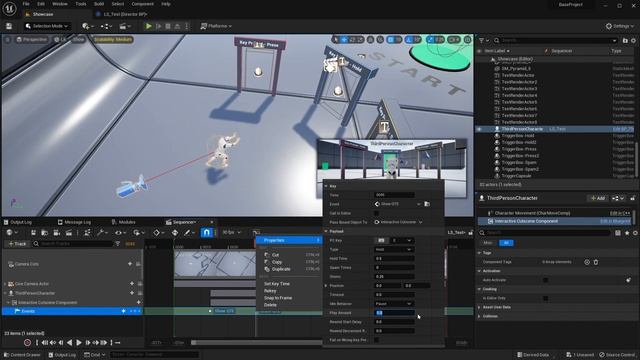Click the cinematics clapperboard toolbar icon
640x360 pixels.
pos(124,26)
